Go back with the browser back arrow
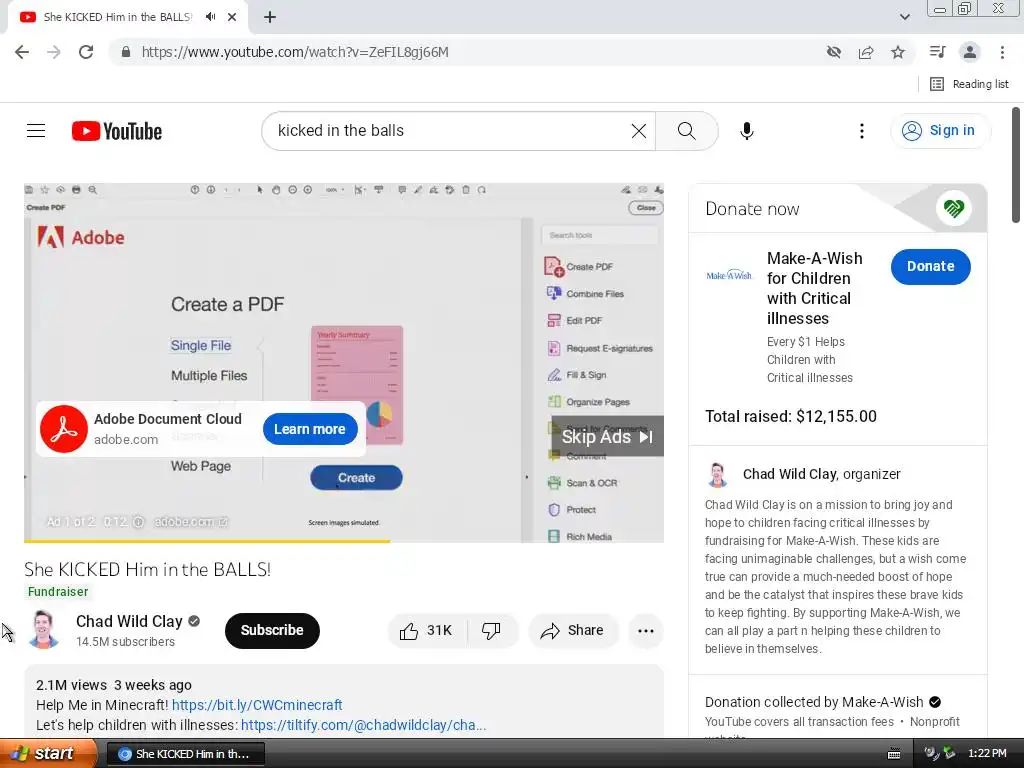The width and height of the screenshot is (1024, 768). click(x=22, y=52)
